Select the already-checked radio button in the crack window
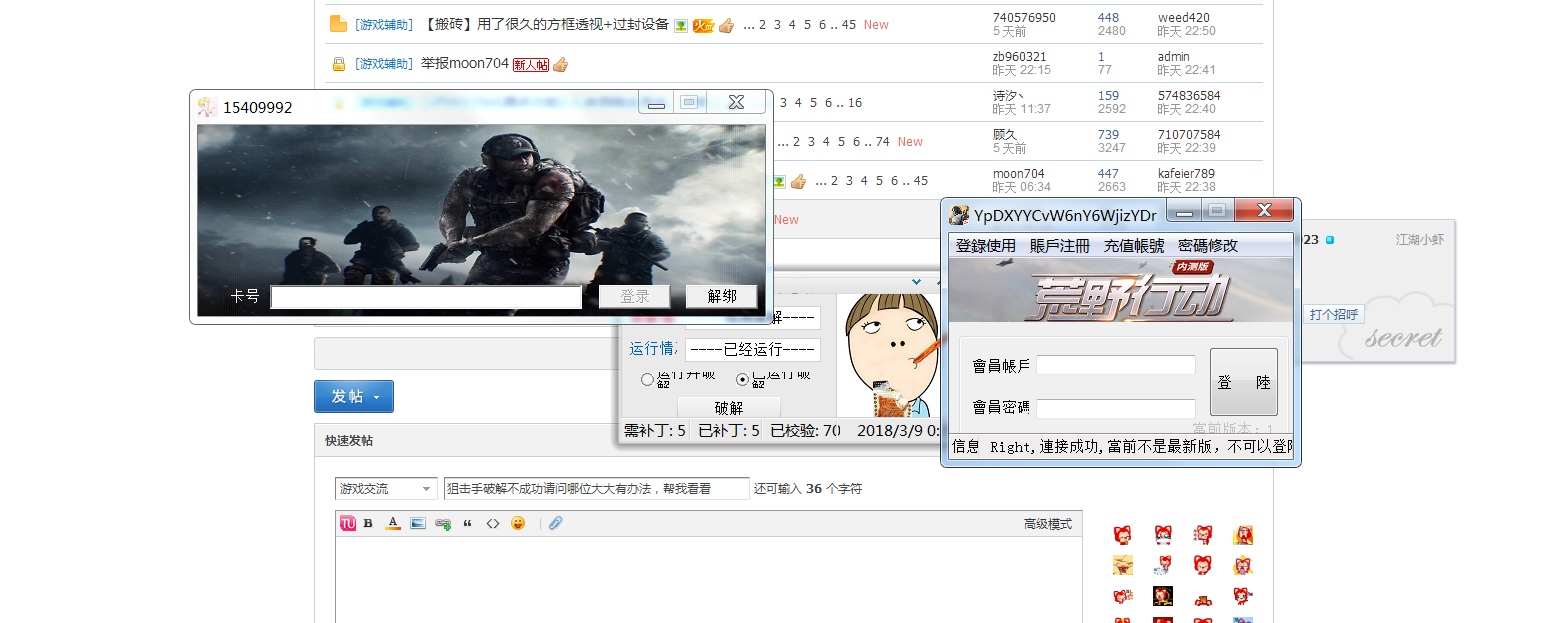The width and height of the screenshot is (1558, 623). tap(742, 379)
